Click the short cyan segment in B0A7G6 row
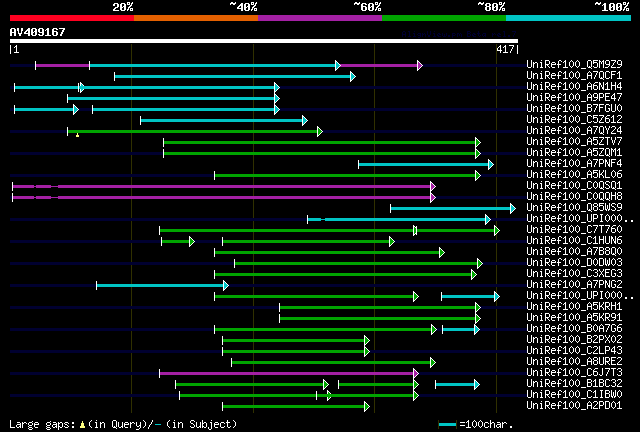The height and width of the screenshot is (432, 640). click(x=461, y=330)
